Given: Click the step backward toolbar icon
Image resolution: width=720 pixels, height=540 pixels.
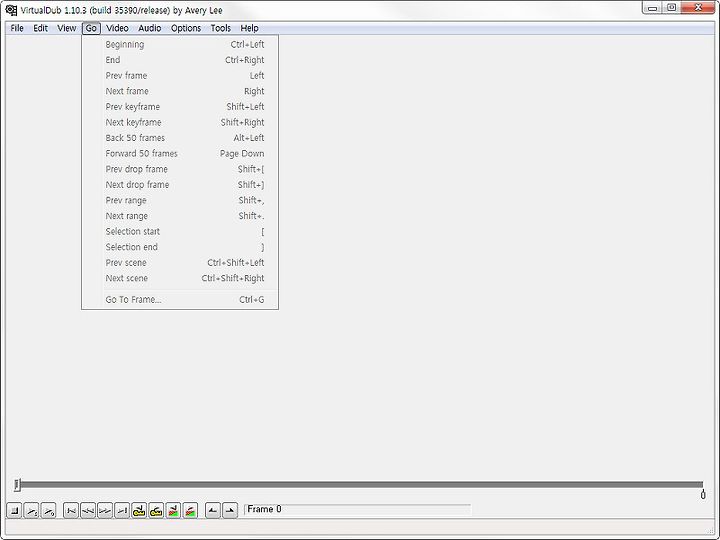Looking at the screenshot, I should (88, 510).
